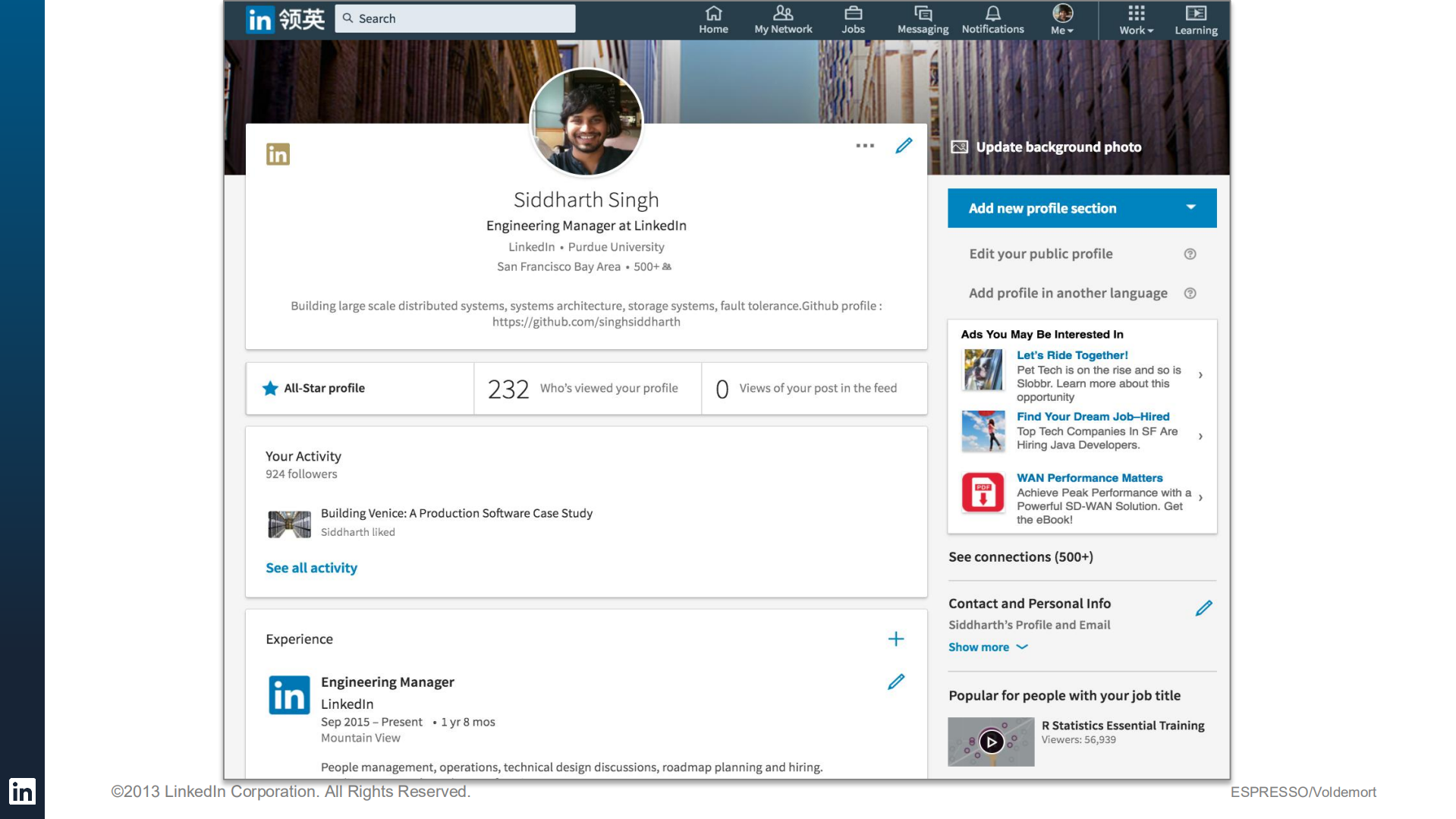
Task: Open Messaging from the top navigation
Action: [921, 19]
